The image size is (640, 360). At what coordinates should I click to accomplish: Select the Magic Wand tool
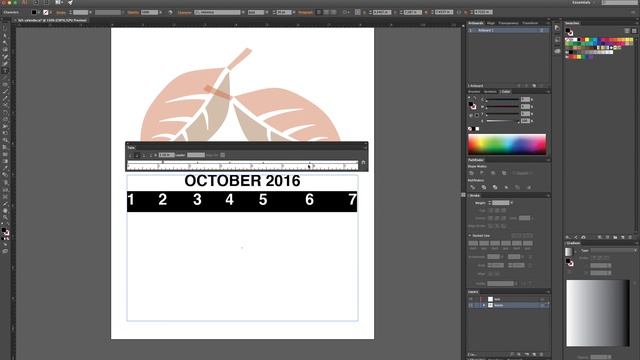[5, 42]
